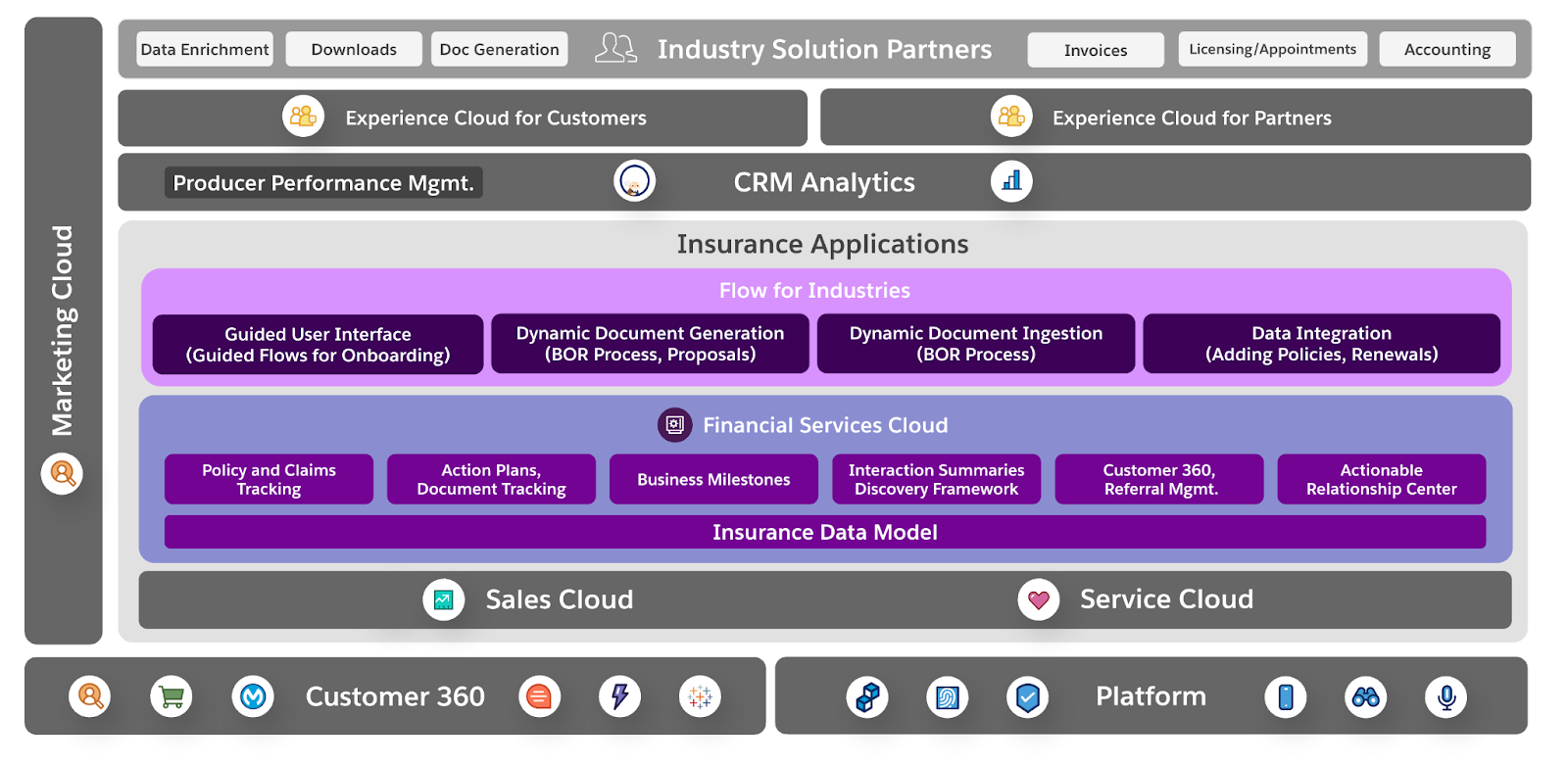Click Interaction Summaries Discovery Framework block
The image size is (1568, 766).
pos(937,479)
